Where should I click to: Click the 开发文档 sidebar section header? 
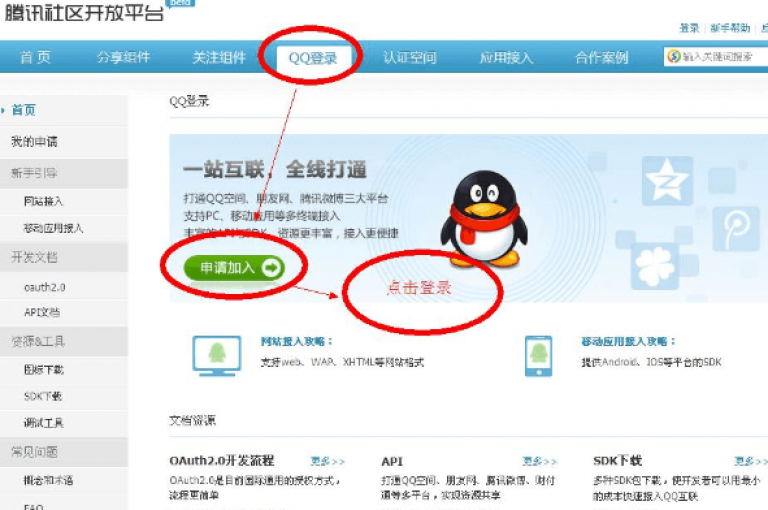[64, 257]
